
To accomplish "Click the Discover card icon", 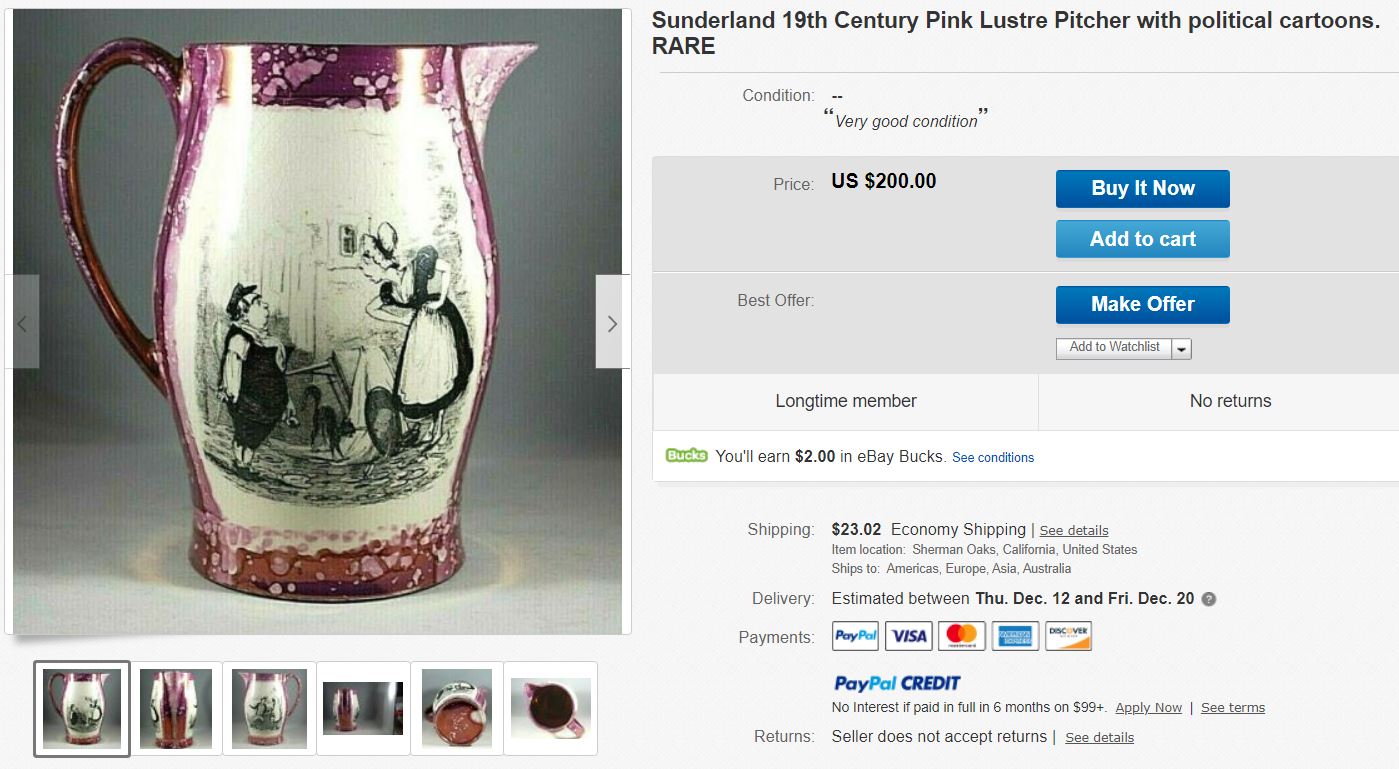I will coord(1068,636).
